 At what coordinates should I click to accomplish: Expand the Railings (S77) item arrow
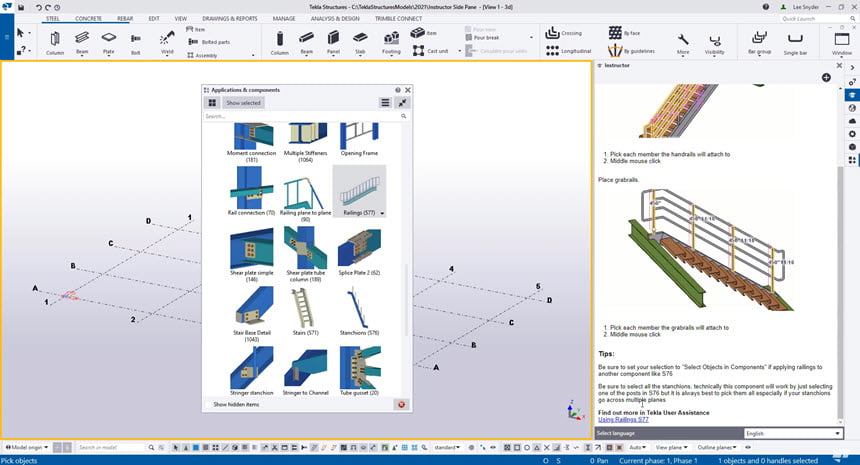(x=382, y=213)
